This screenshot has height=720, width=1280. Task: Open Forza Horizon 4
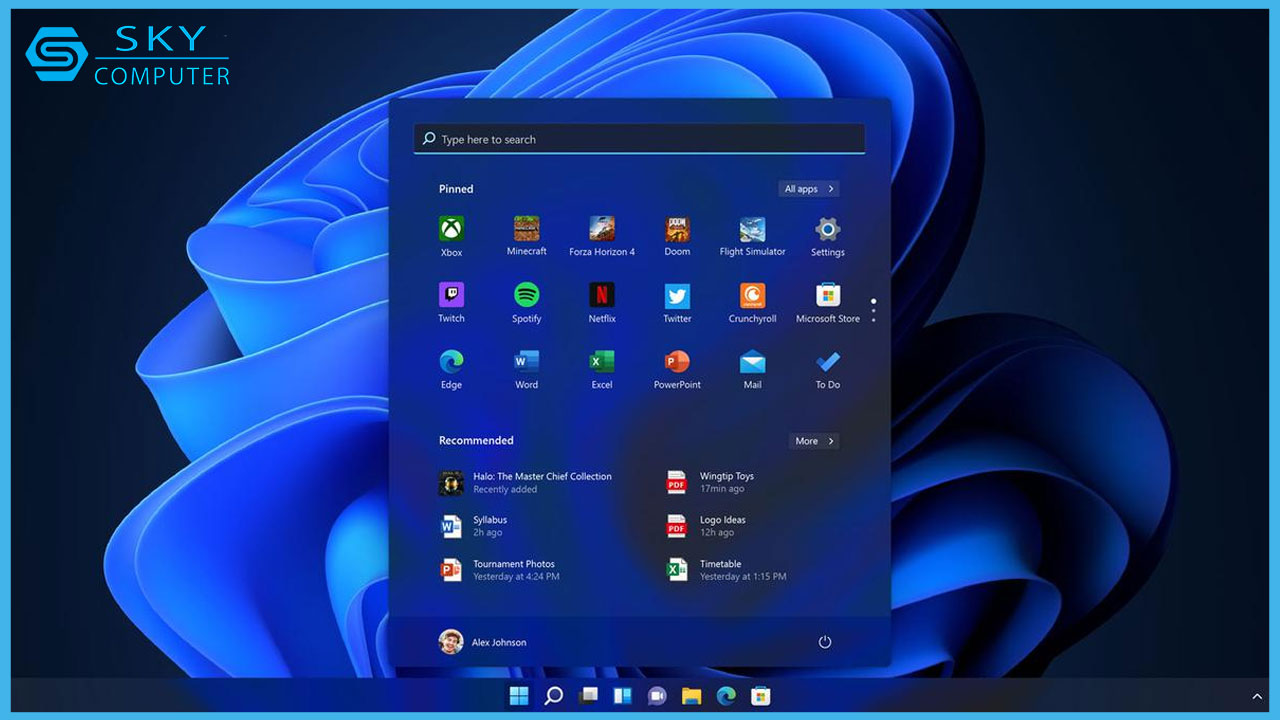coord(602,236)
